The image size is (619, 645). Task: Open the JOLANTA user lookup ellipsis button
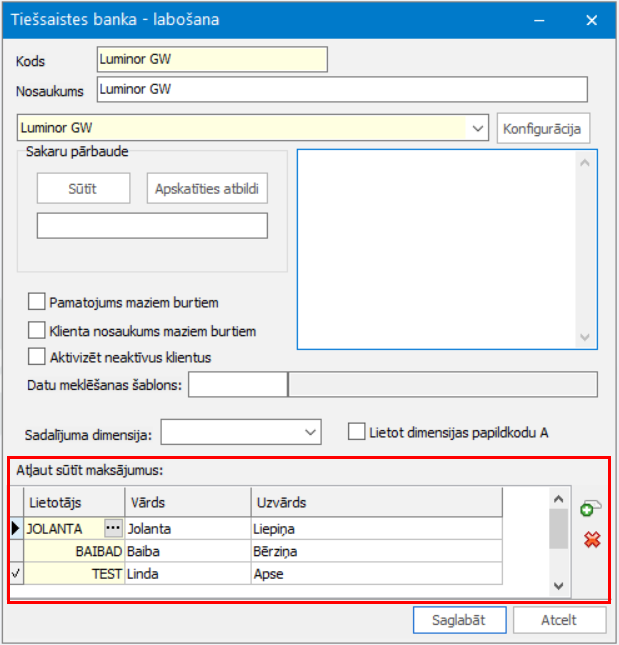[x=113, y=528]
